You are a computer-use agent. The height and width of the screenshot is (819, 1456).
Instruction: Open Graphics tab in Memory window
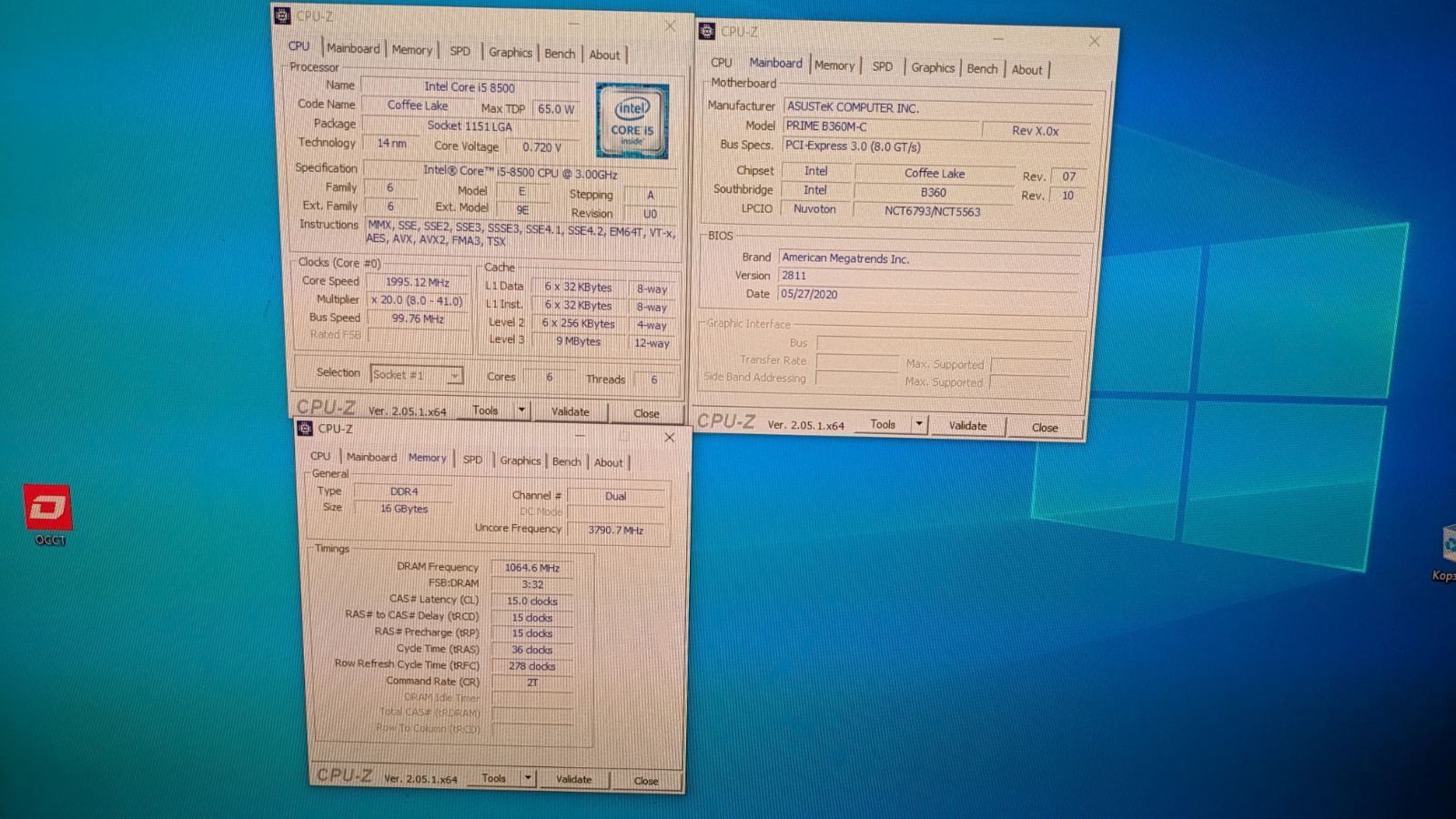tap(520, 460)
